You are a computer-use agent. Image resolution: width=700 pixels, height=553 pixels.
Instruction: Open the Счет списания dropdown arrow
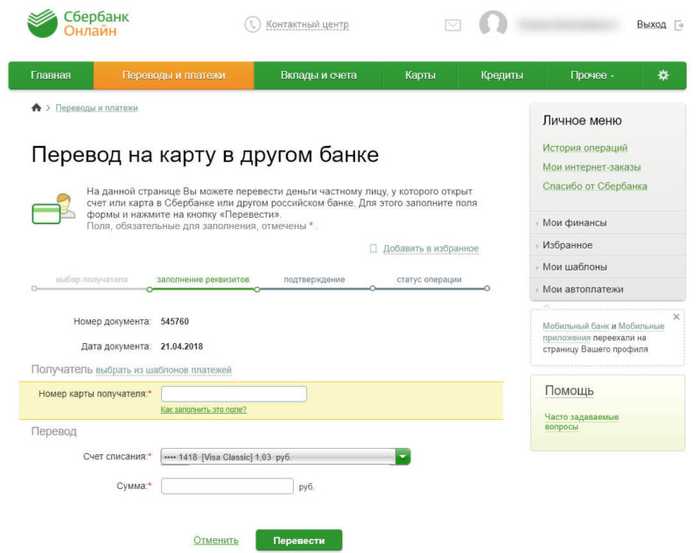coord(403,457)
